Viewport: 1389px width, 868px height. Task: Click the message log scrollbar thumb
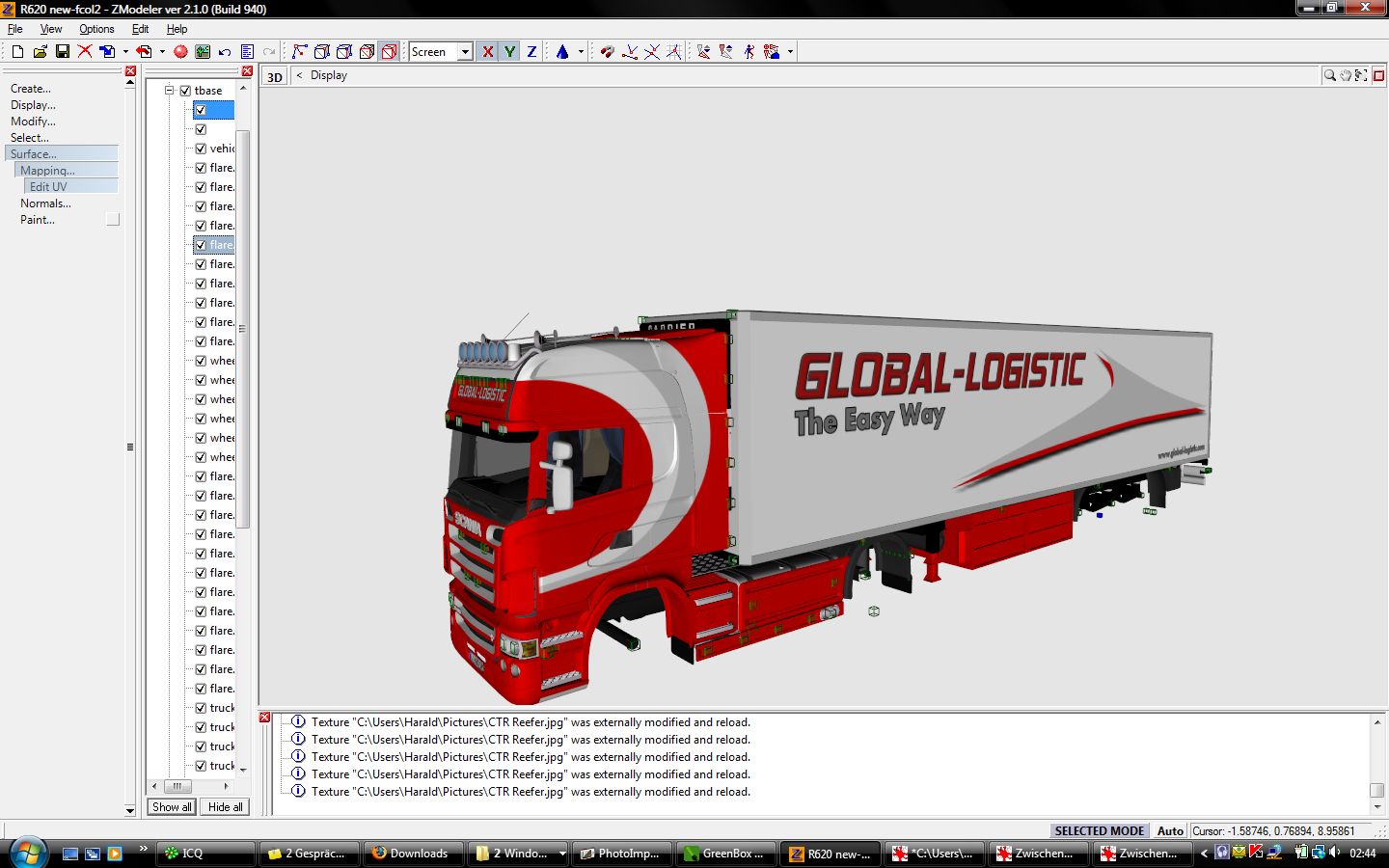click(x=1377, y=791)
